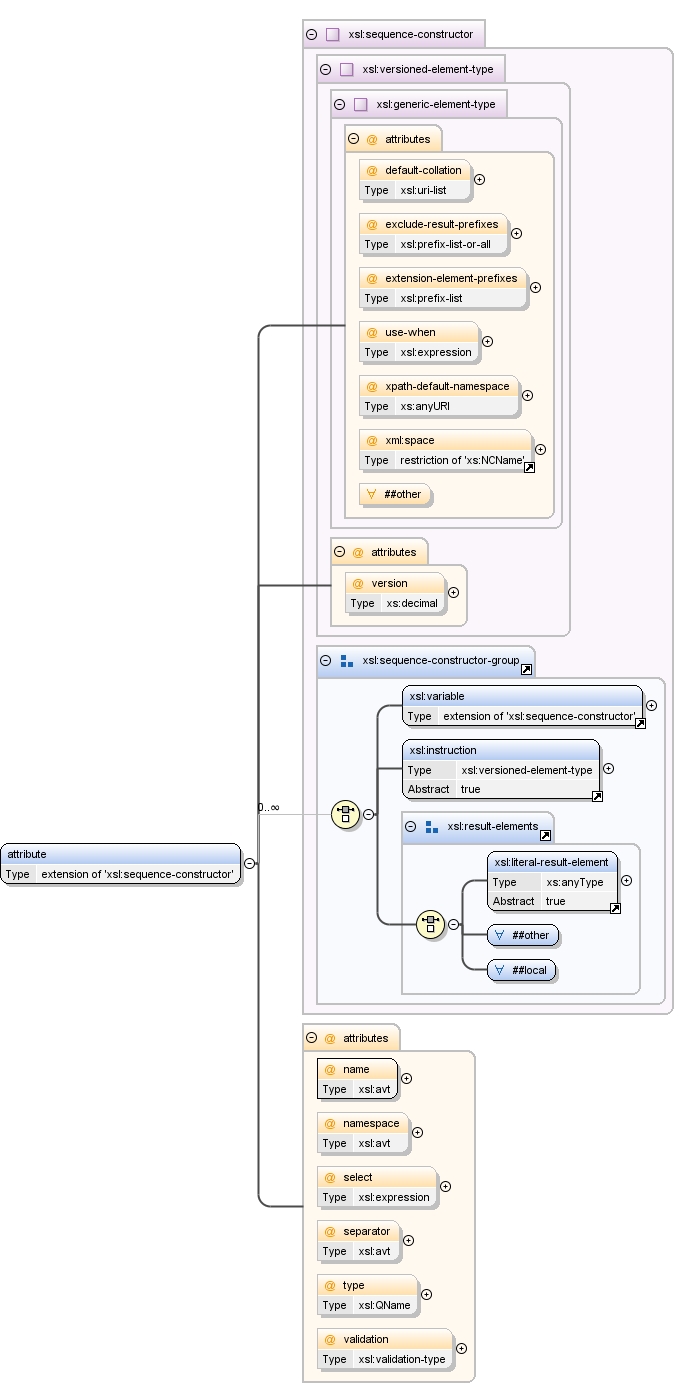Expand exclude-result-prefixes attribute details
Screen dimensions: 680x1384
(x=516, y=234)
